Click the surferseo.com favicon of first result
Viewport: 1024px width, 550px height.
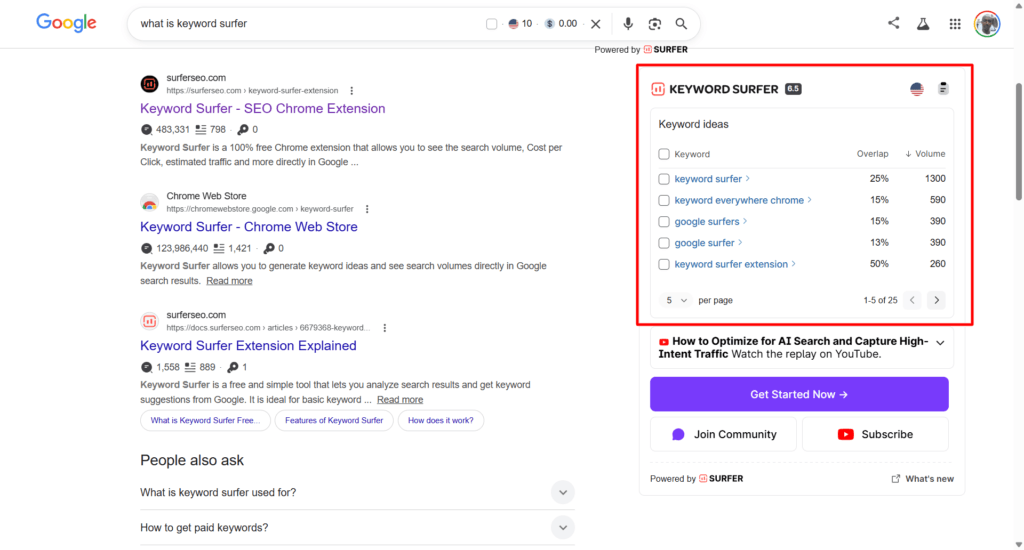pyautogui.click(x=150, y=84)
